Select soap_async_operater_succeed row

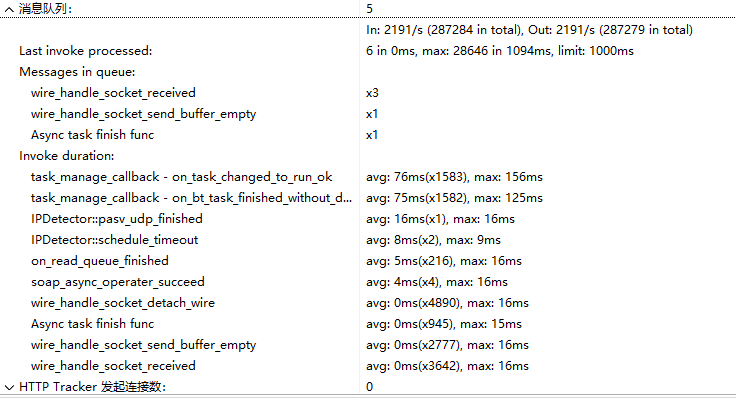point(368,282)
